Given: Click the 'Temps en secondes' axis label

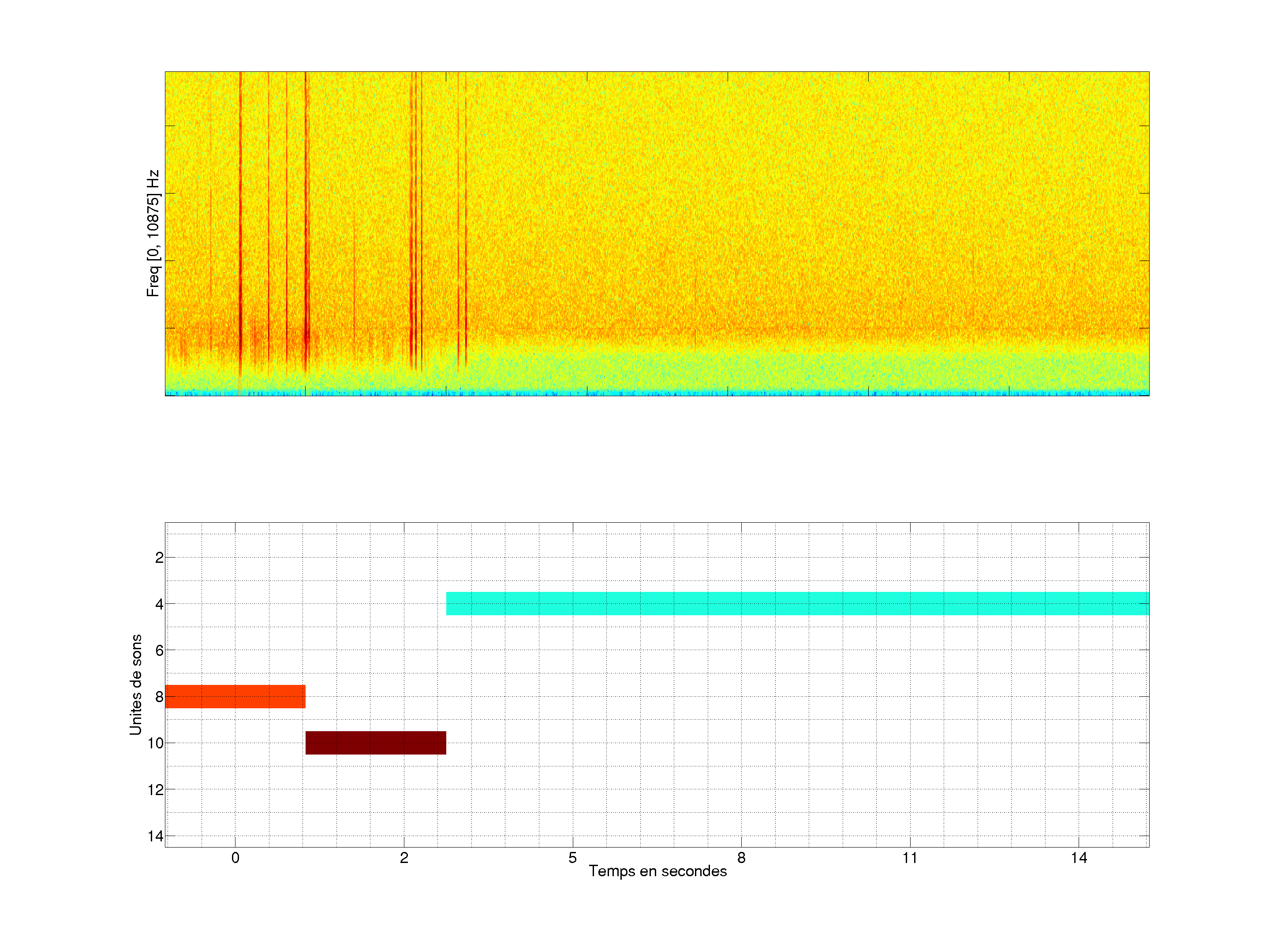Looking at the screenshot, I should tap(657, 871).
